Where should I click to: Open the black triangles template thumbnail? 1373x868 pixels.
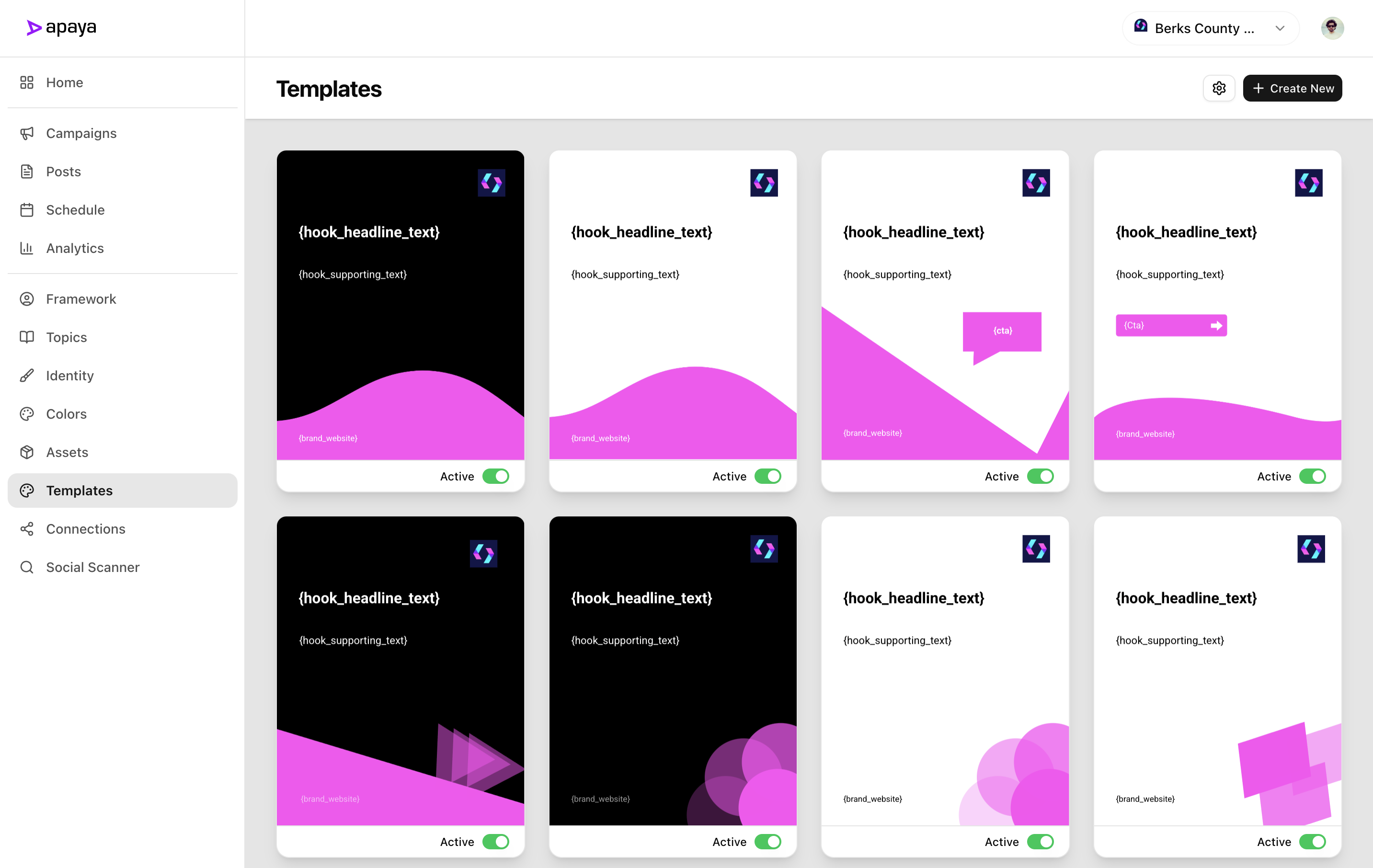pyautogui.click(x=400, y=671)
